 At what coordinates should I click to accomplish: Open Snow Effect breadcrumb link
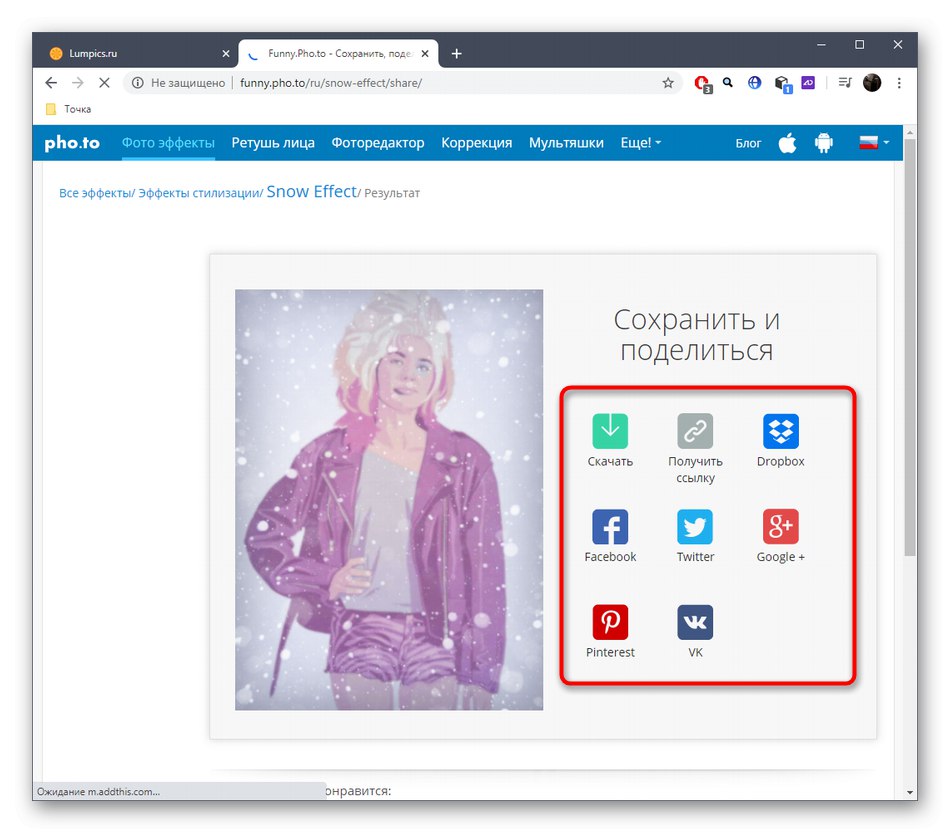(311, 191)
